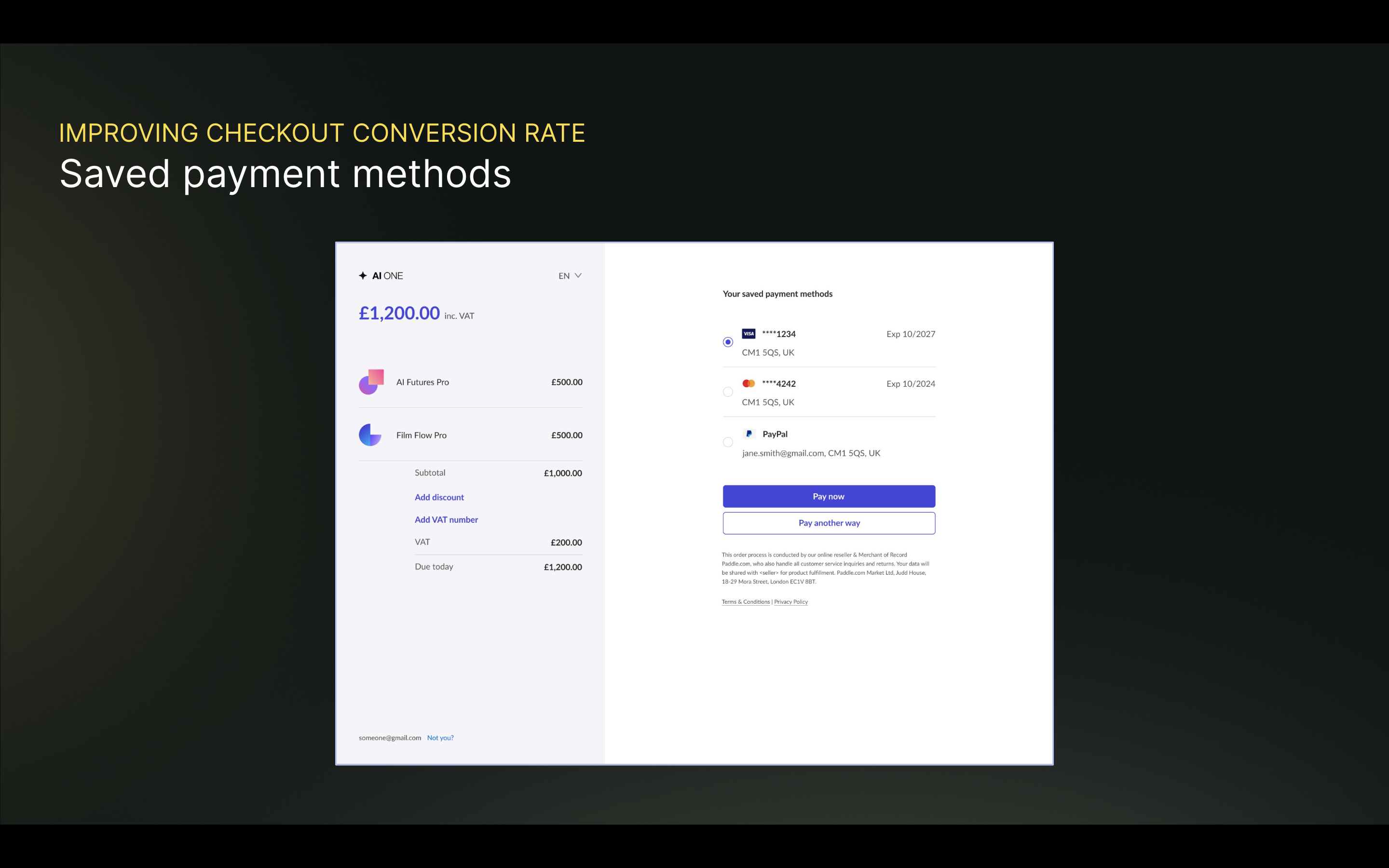Click the PayPal logo icon
This screenshot has height=868, width=1389.
(x=749, y=434)
